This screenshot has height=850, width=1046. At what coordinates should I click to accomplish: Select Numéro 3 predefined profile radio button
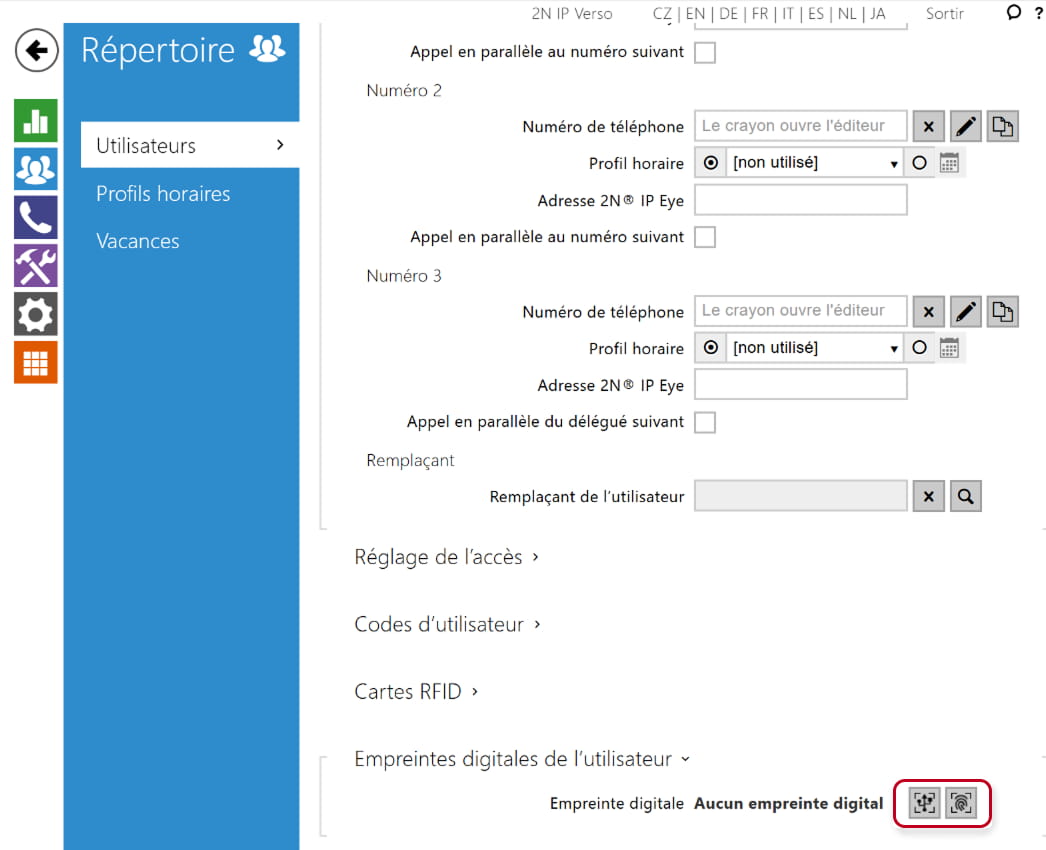click(x=711, y=348)
